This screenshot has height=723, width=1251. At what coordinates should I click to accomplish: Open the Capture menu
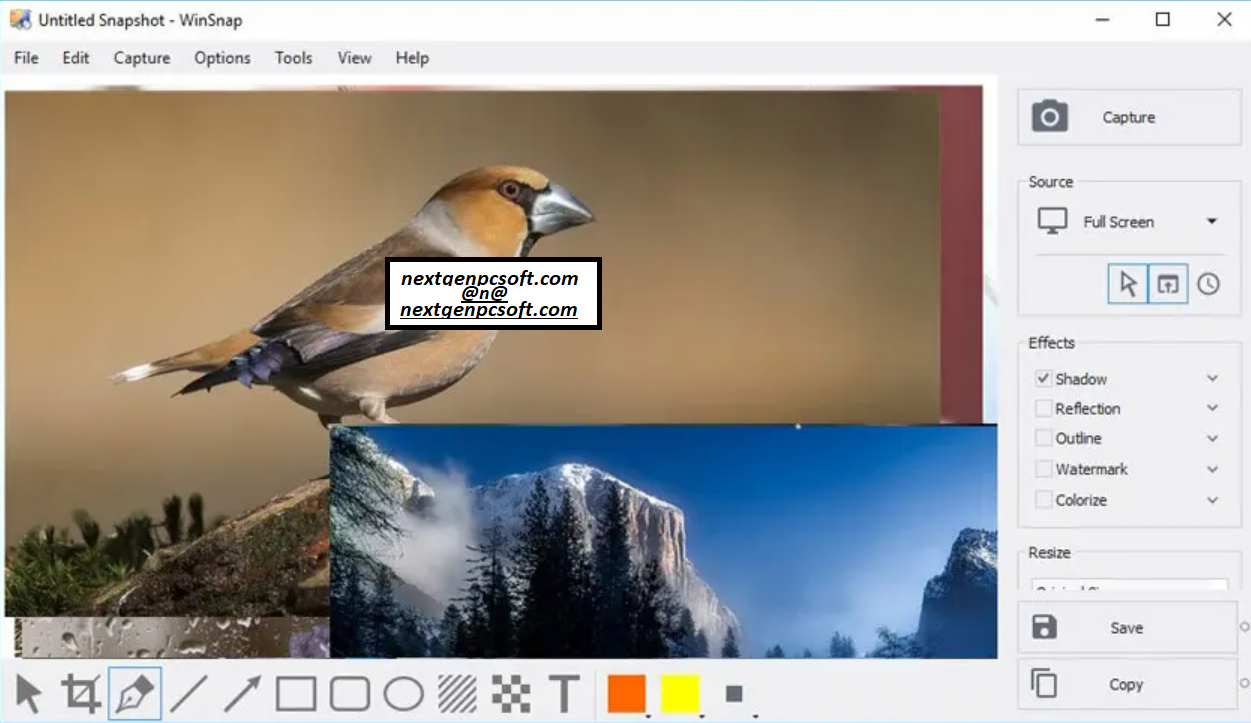pyautogui.click(x=142, y=58)
